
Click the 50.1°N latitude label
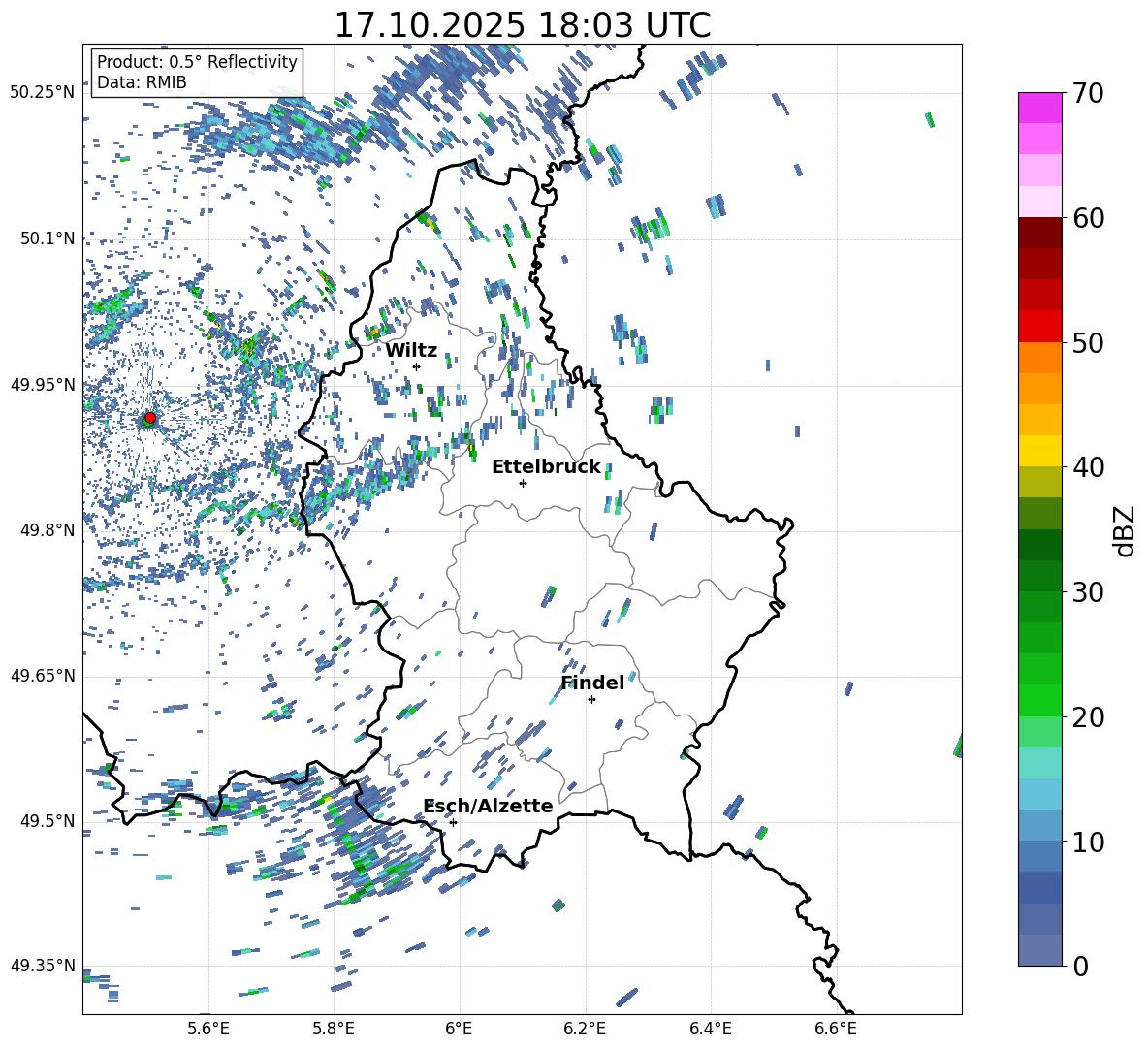48,238
